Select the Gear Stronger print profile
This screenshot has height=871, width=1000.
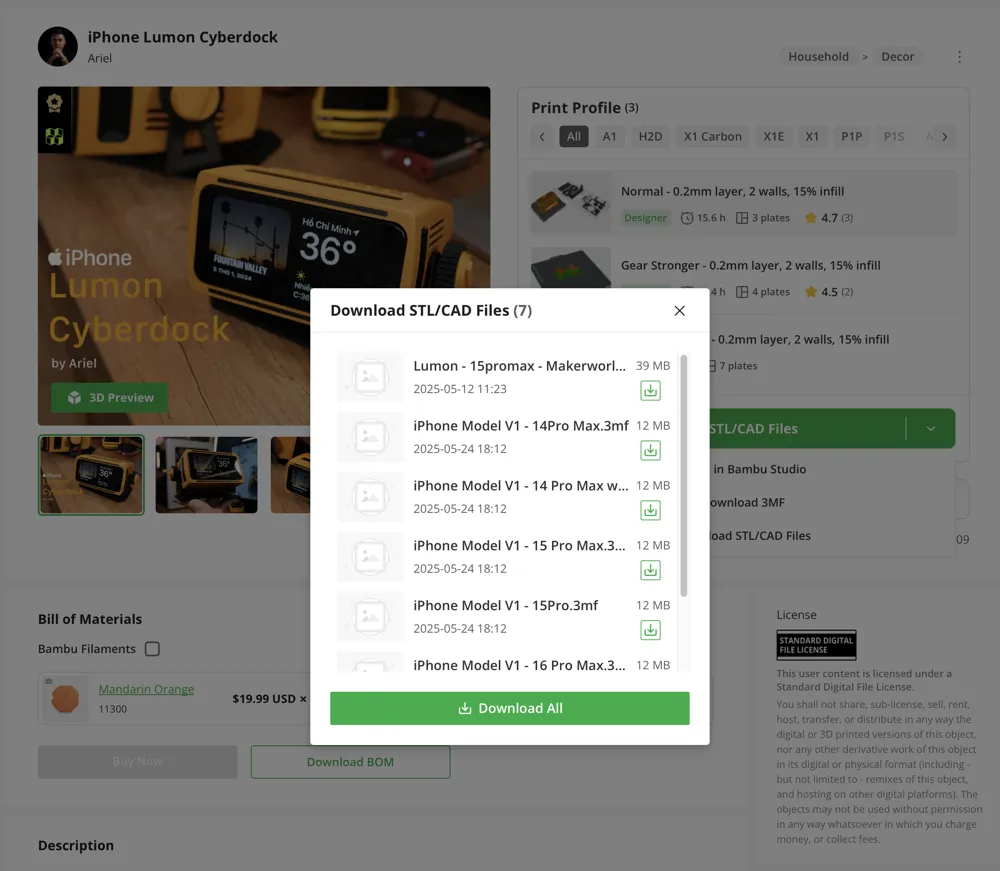744,277
